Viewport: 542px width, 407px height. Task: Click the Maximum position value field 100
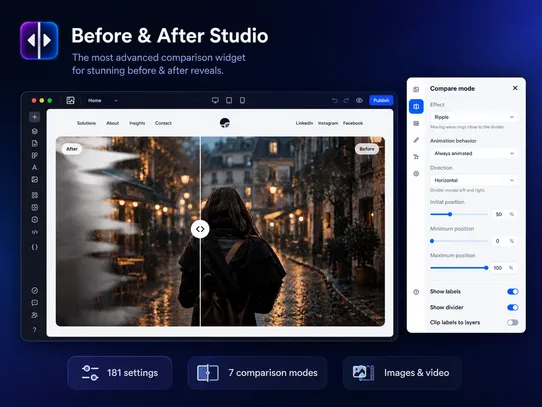click(504, 268)
